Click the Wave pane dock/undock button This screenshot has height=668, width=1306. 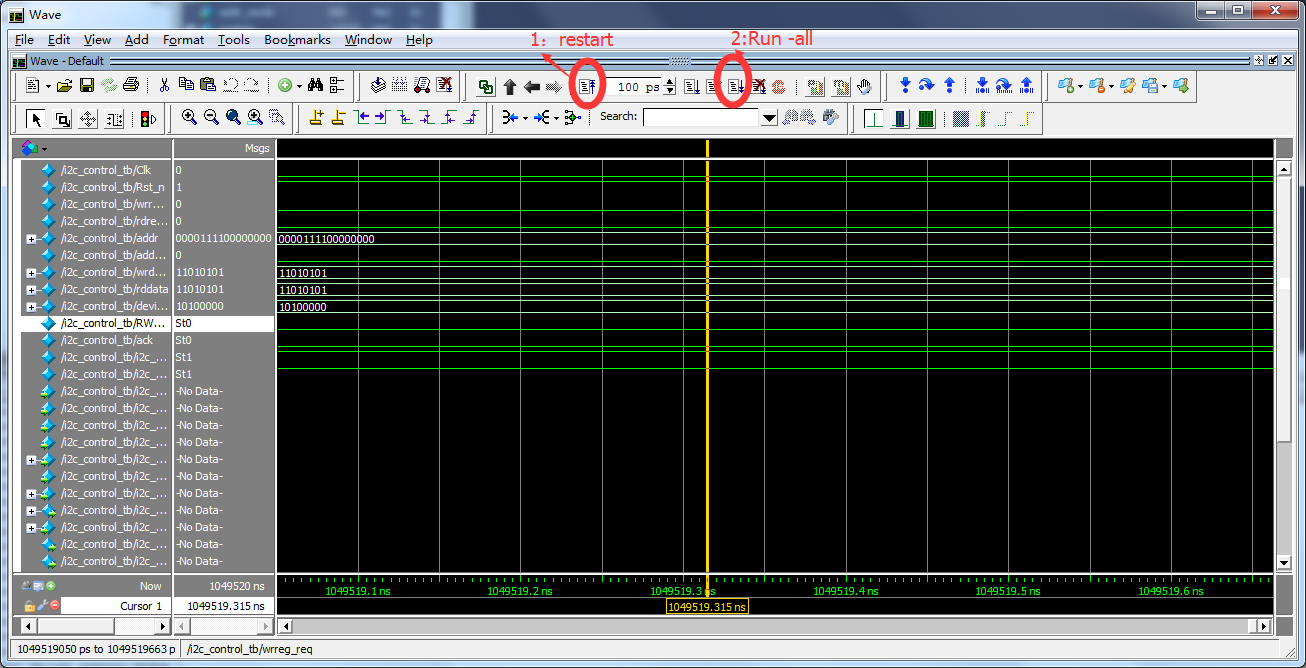pos(1273,61)
